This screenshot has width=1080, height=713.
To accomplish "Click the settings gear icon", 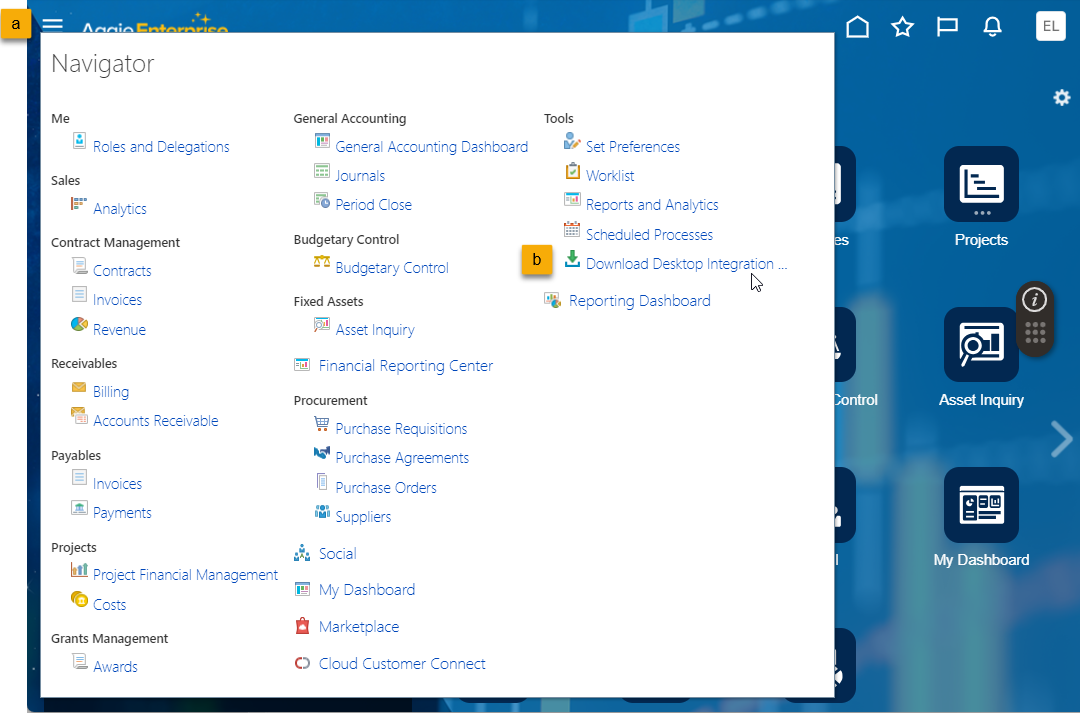I will click(x=1061, y=97).
